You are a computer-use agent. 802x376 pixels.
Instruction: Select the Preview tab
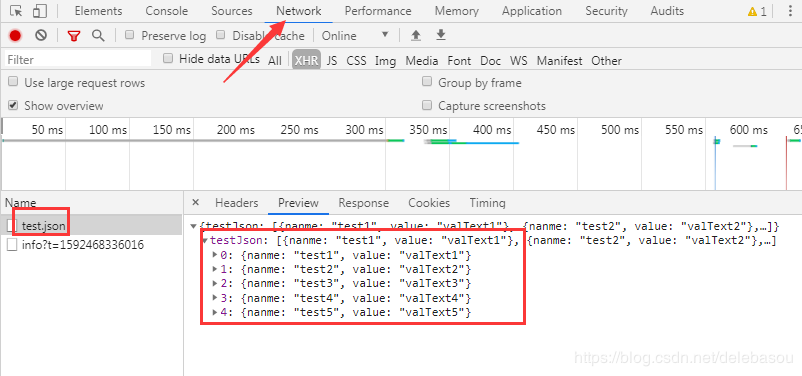[298, 203]
